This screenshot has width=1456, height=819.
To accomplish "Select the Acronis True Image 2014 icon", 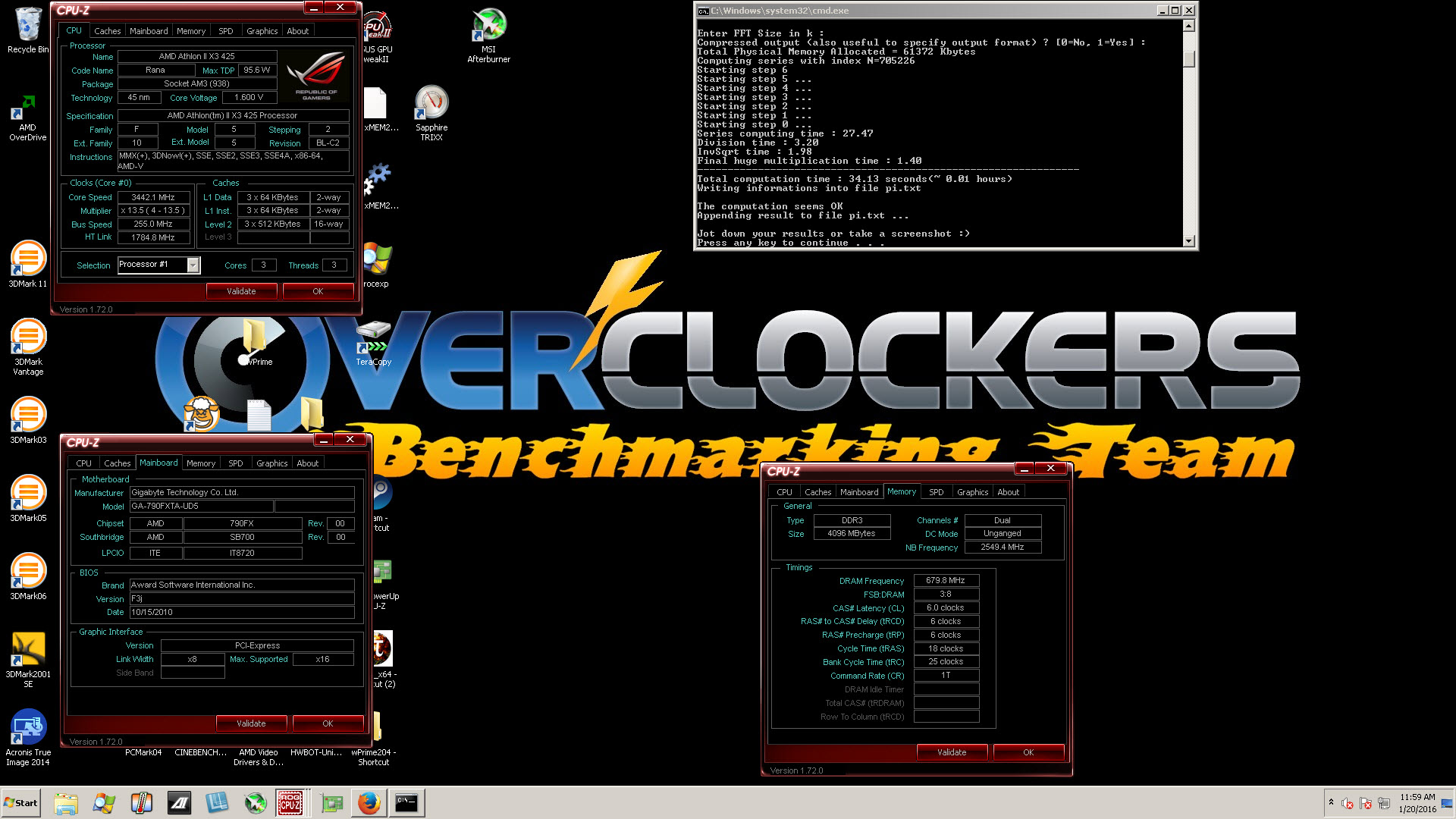I will point(28,737).
